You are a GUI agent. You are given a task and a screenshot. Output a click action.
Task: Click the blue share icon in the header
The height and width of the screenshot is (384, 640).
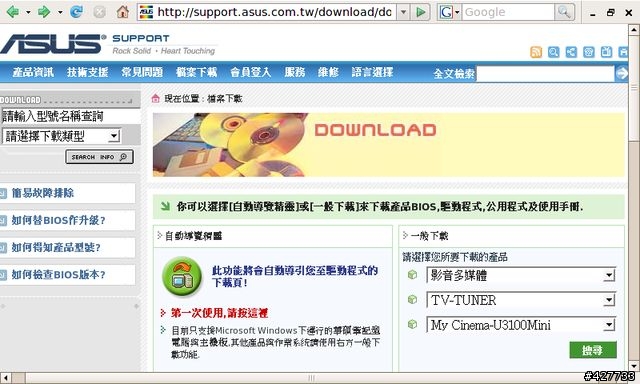click(x=571, y=52)
